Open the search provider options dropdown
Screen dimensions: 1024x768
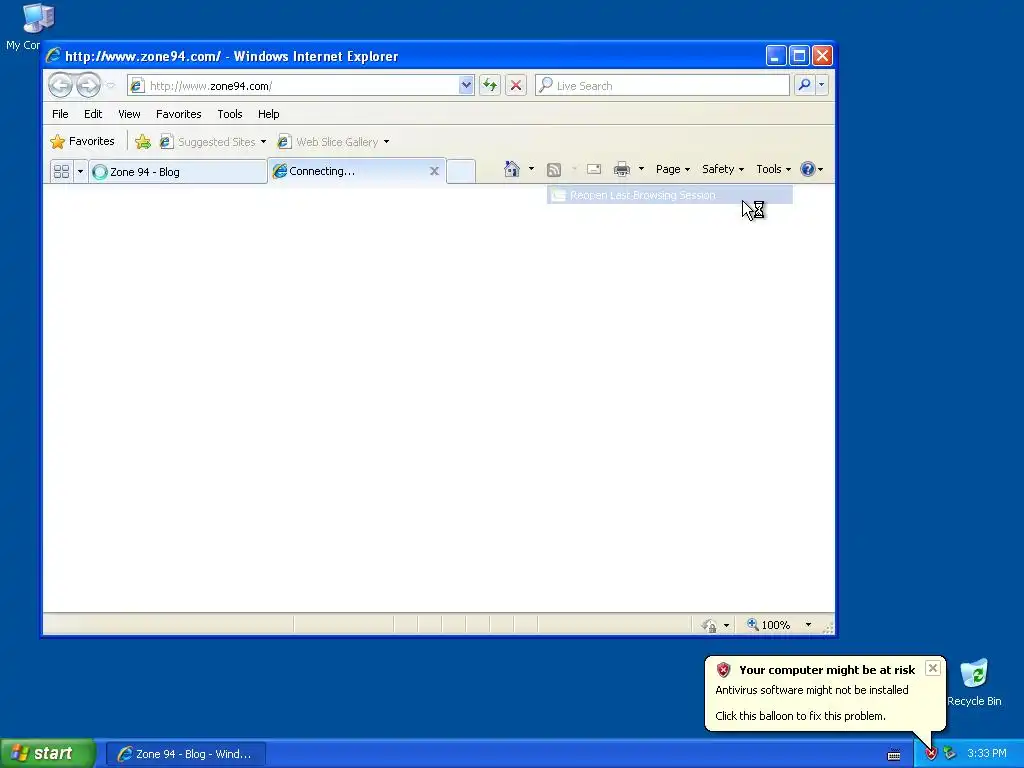point(822,85)
